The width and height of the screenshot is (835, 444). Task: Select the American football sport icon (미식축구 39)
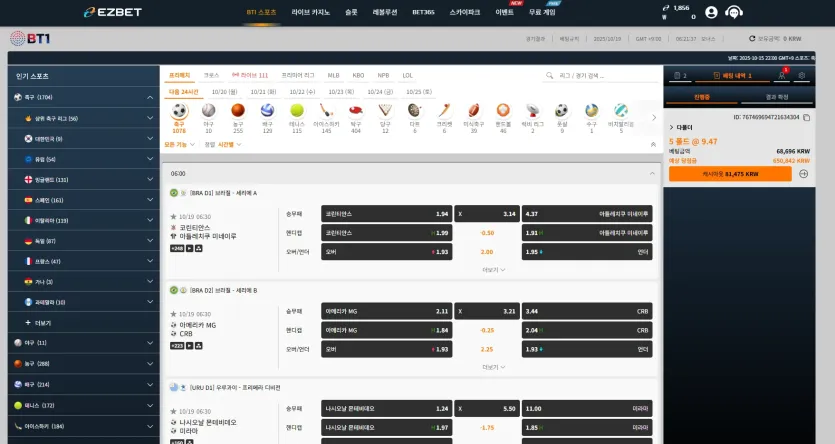coord(473,110)
